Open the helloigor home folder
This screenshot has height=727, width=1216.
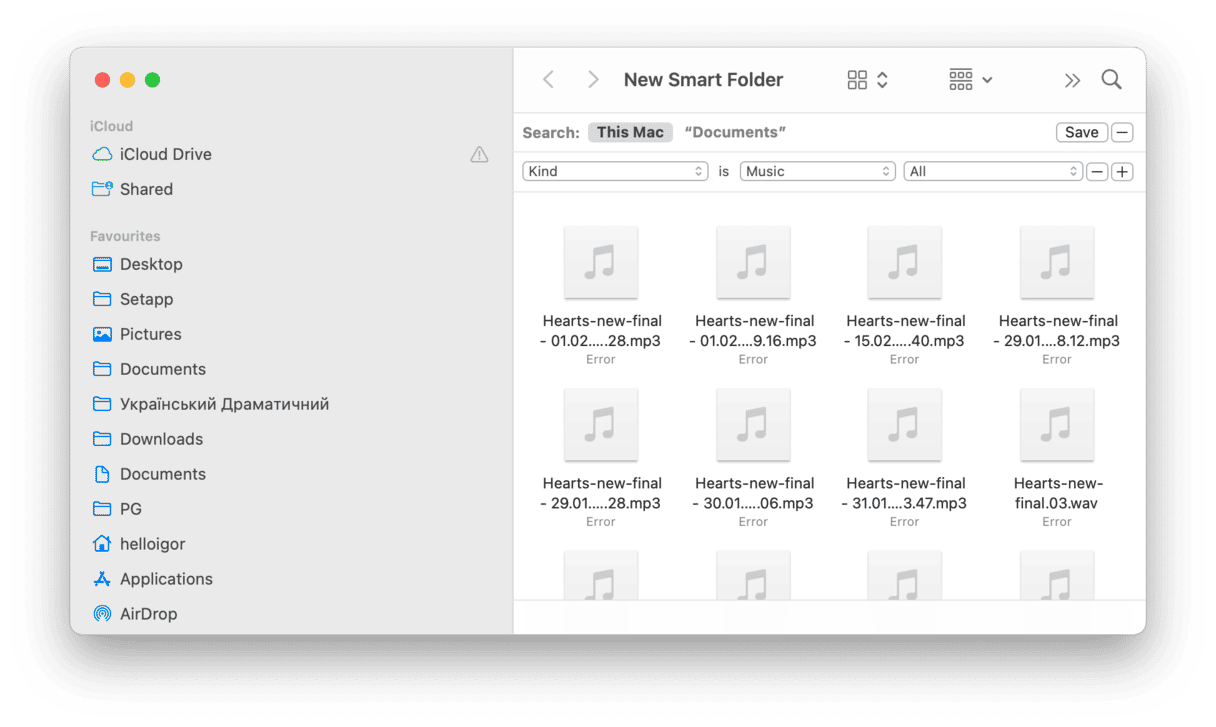(x=152, y=544)
